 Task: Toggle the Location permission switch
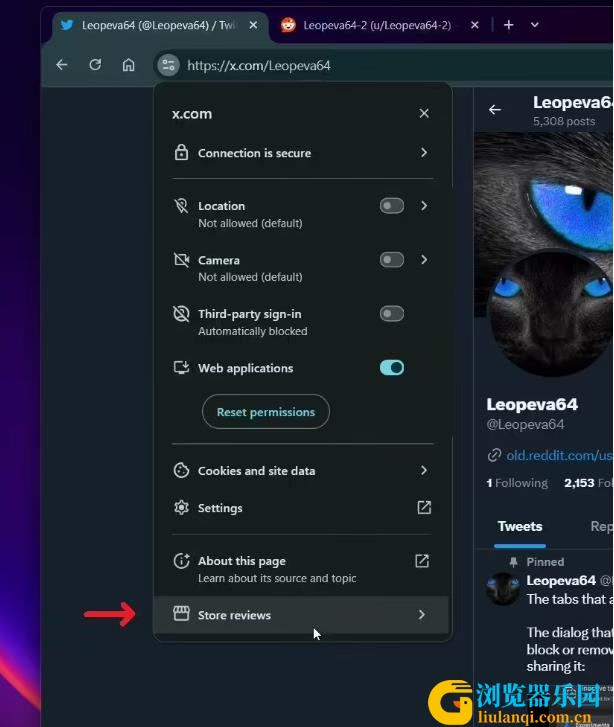(392, 205)
